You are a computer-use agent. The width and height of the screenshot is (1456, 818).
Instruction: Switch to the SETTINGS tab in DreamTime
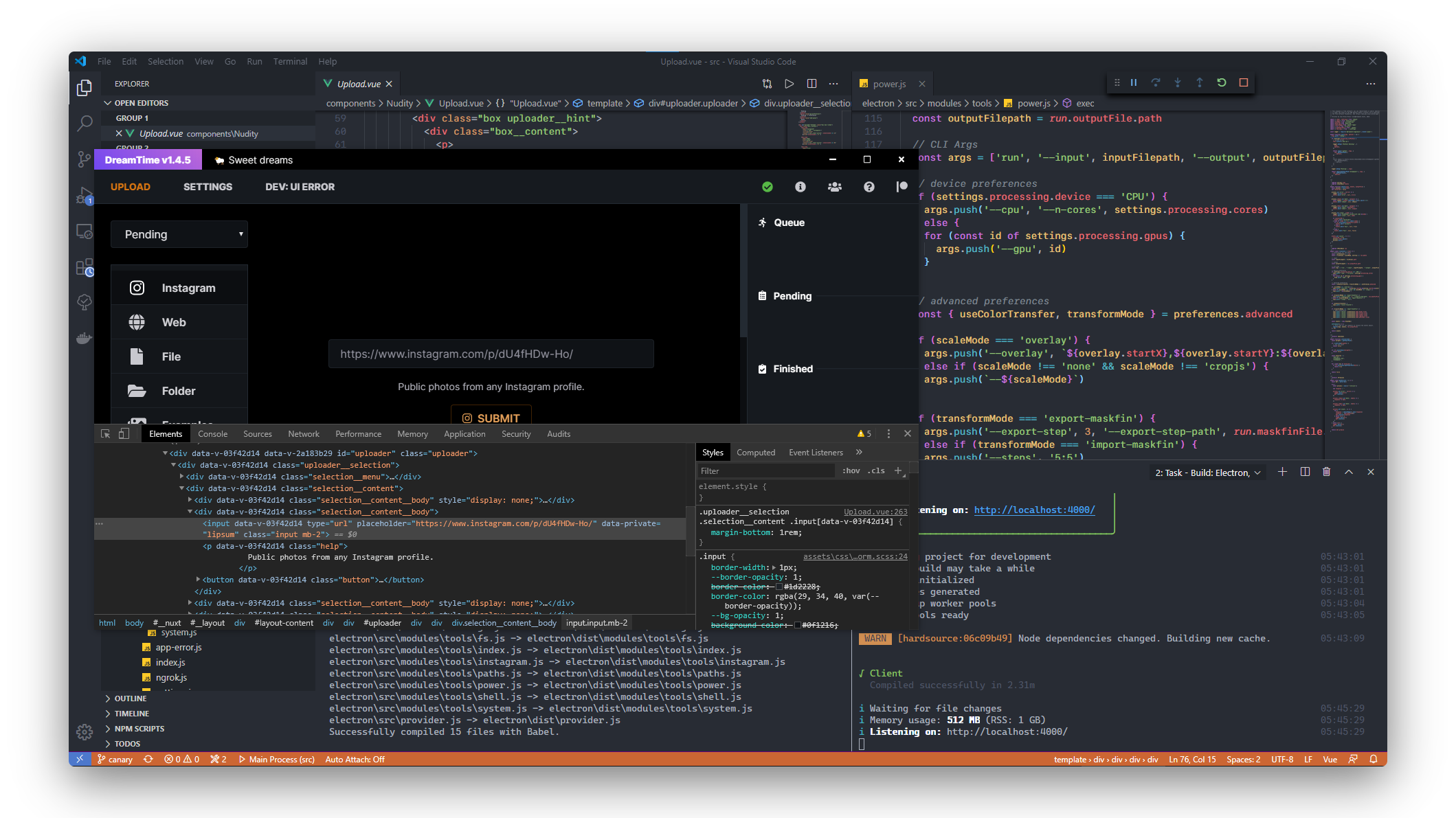coord(208,187)
